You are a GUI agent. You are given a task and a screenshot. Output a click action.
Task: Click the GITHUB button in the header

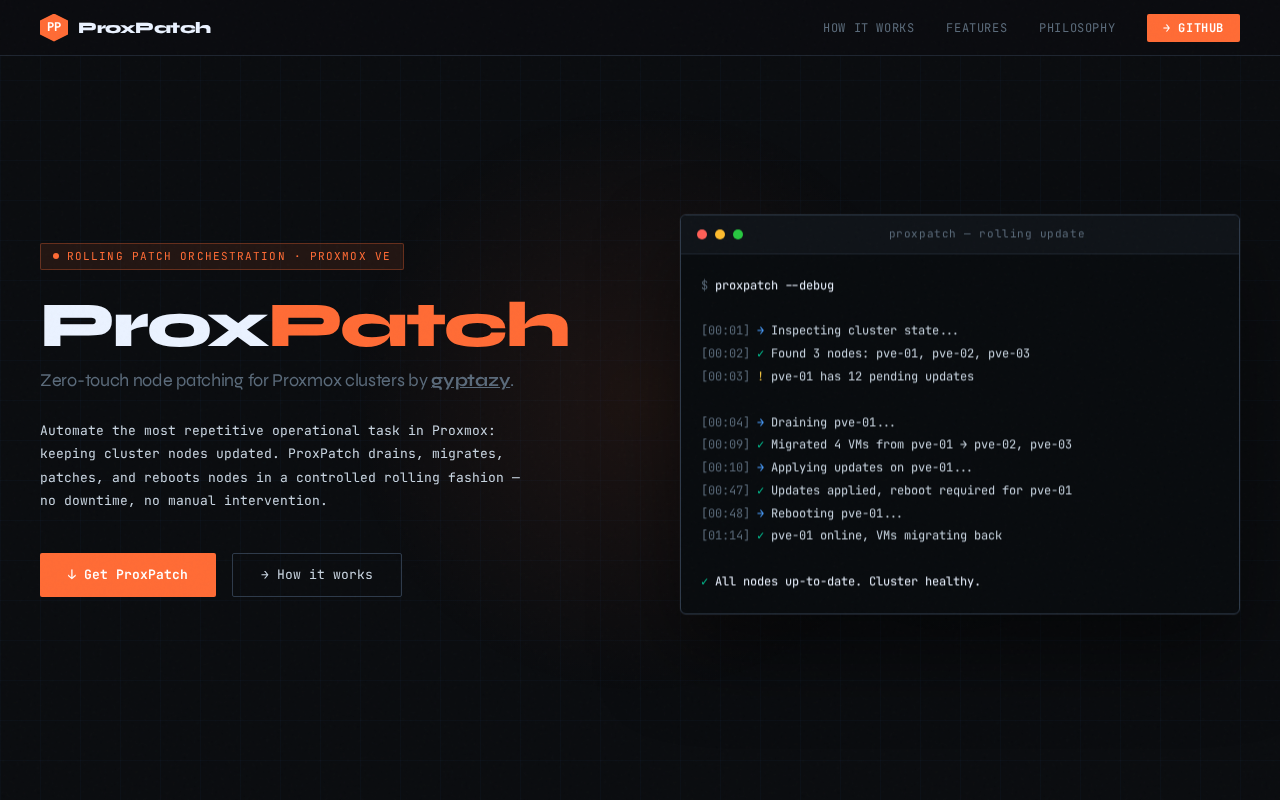pos(1193,28)
